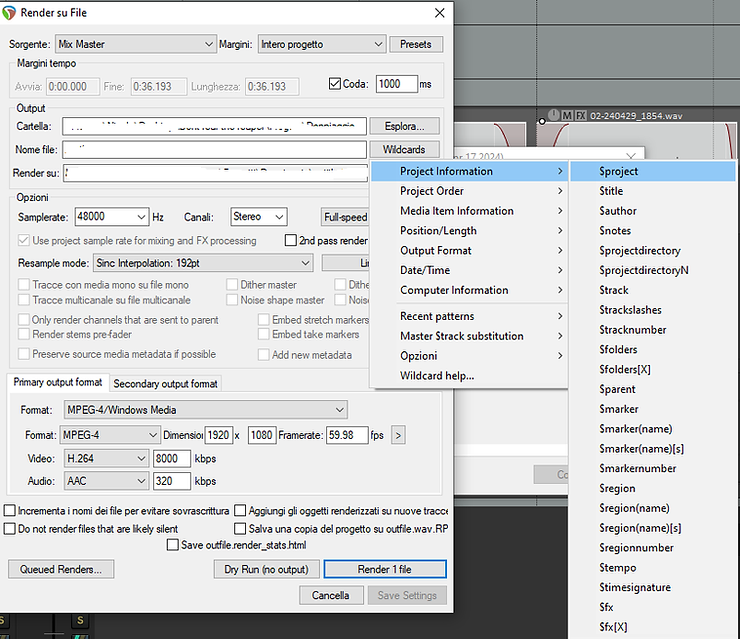Open Resample mode Sinc Interpolation dropdown

203,263
